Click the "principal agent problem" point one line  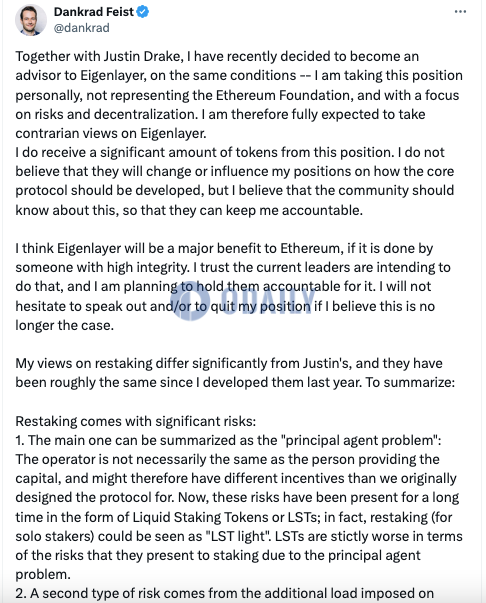pos(228,440)
